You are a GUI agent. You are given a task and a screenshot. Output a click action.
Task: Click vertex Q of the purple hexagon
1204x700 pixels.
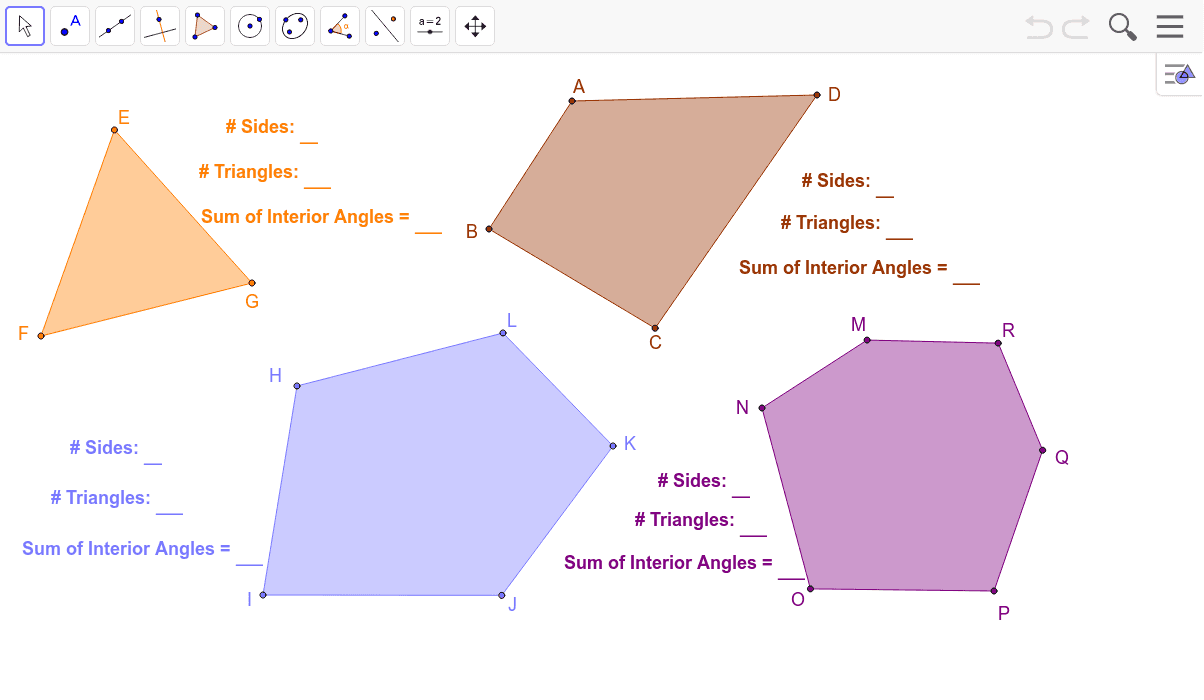pos(1042,451)
